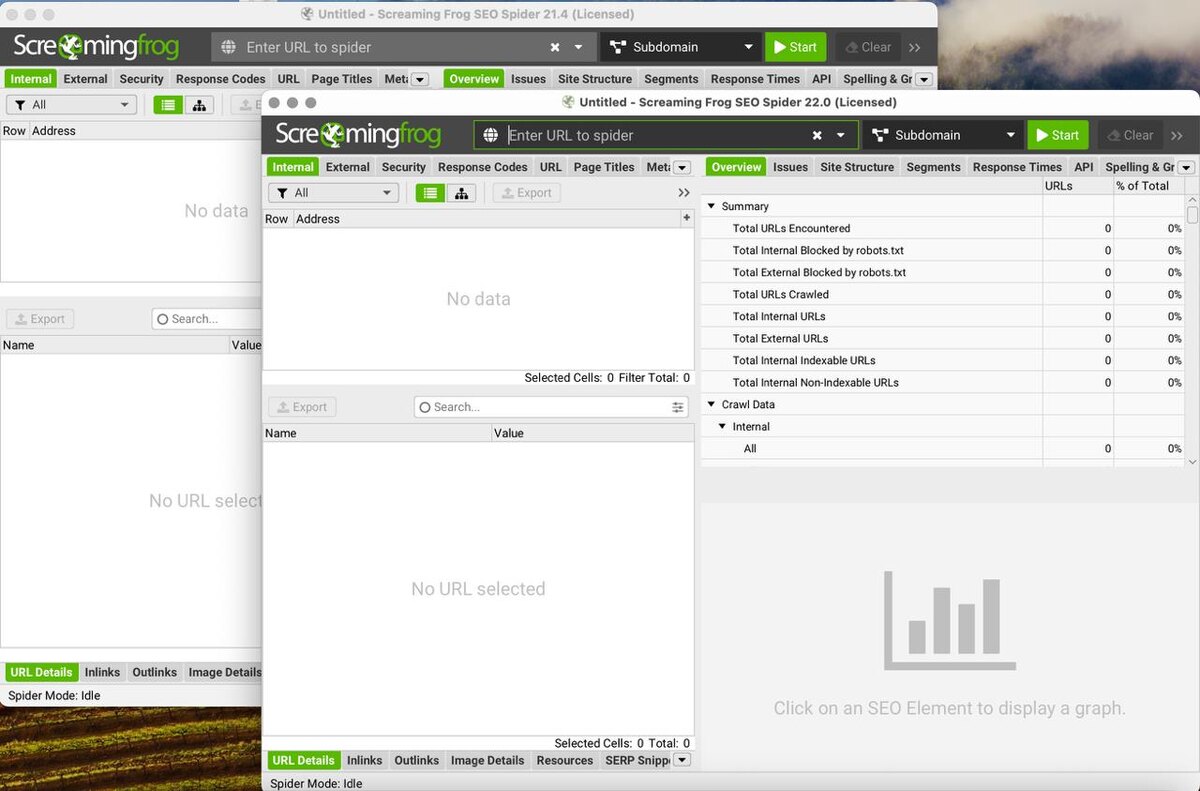Screen dimensions: 1200x791
Task: Open the Site Structure tab in front window
Action: click(x=857, y=167)
